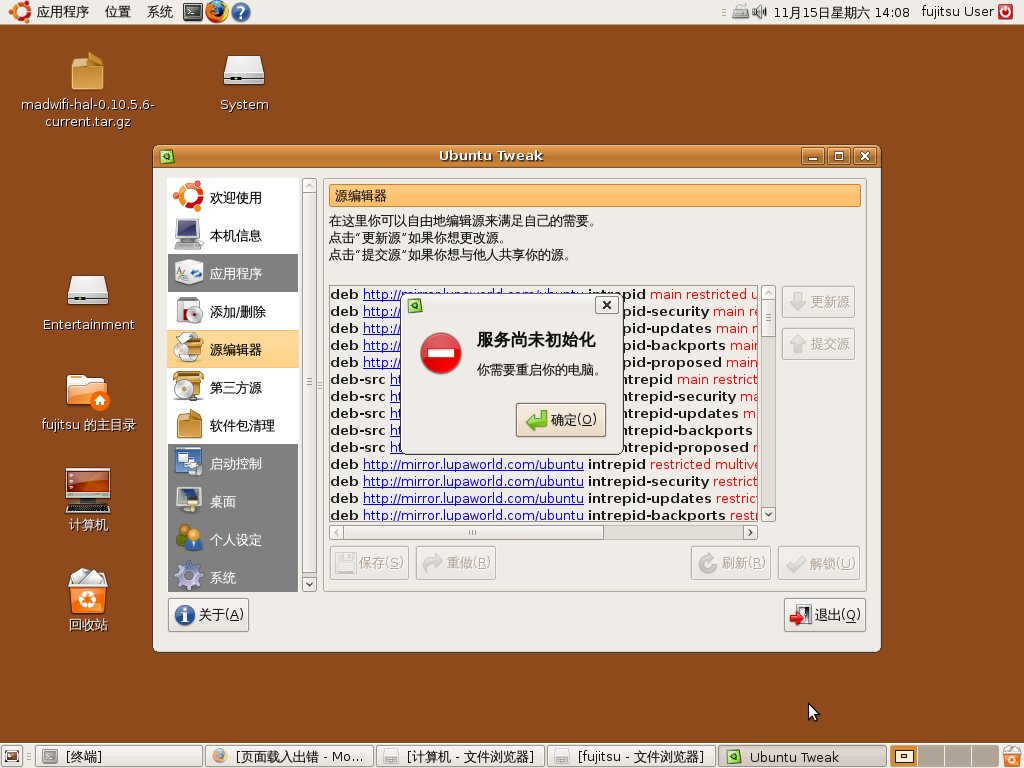This screenshot has width=1024, height=768.
Task: Click source list horizontal scrollbar left arrow
Action: [337, 532]
